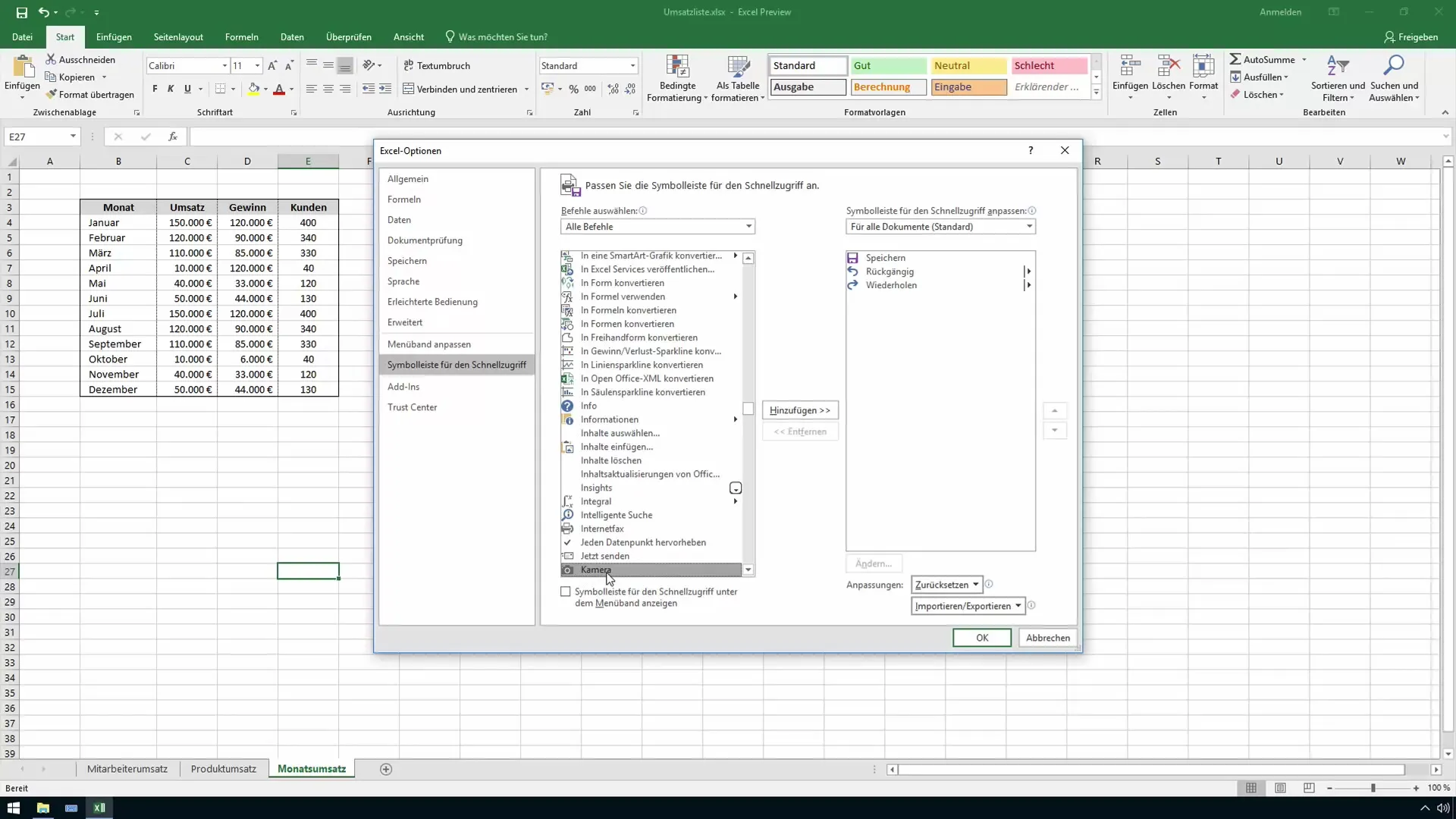Viewport: 1456px width, 819px height.
Task: Toggle italic formatting (K)
Action: [171, 89]
